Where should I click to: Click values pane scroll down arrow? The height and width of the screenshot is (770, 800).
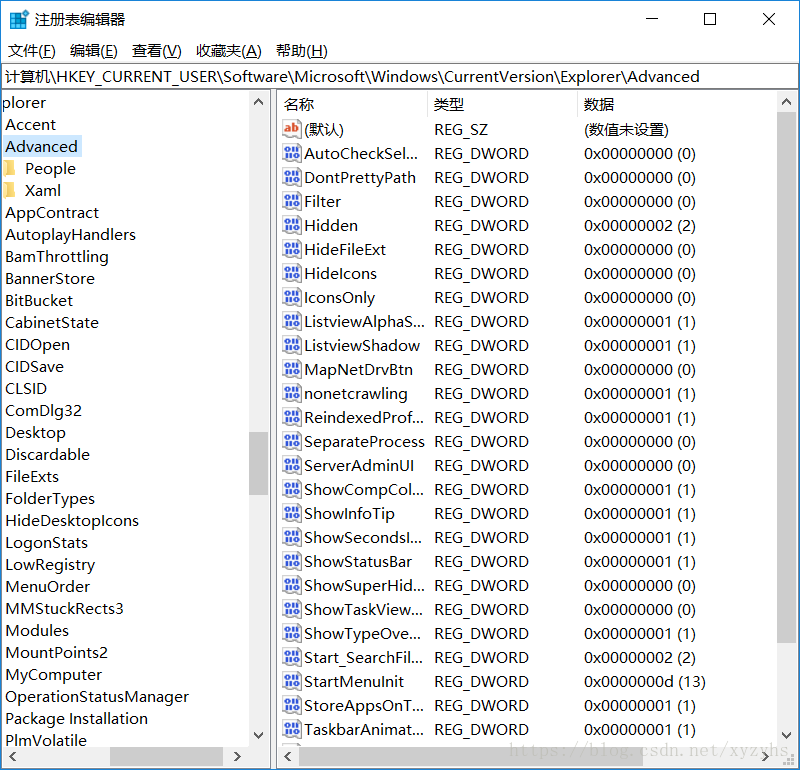tap(786, 735)
